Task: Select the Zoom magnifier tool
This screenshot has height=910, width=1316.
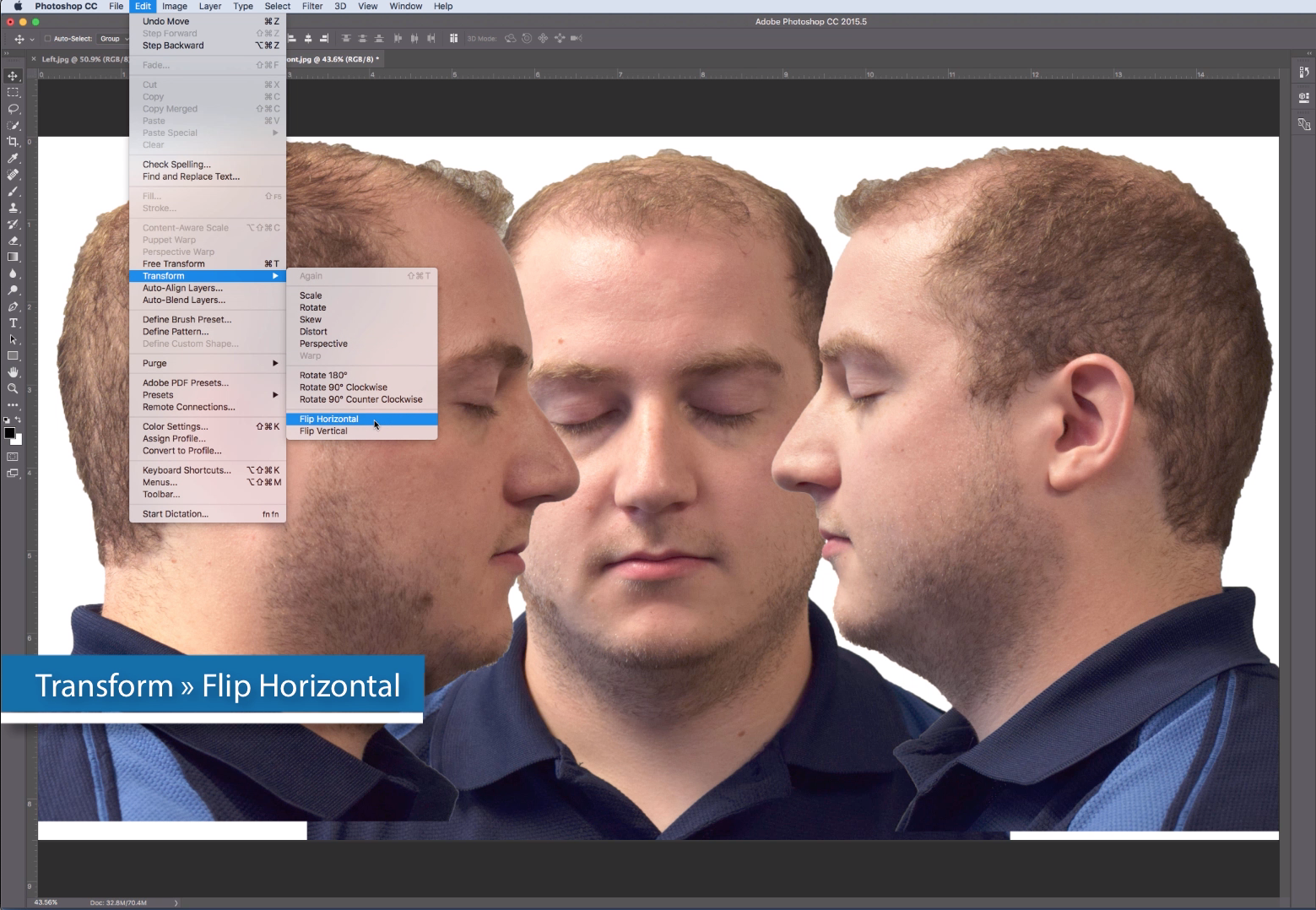Action: click(x=13, y=389)
